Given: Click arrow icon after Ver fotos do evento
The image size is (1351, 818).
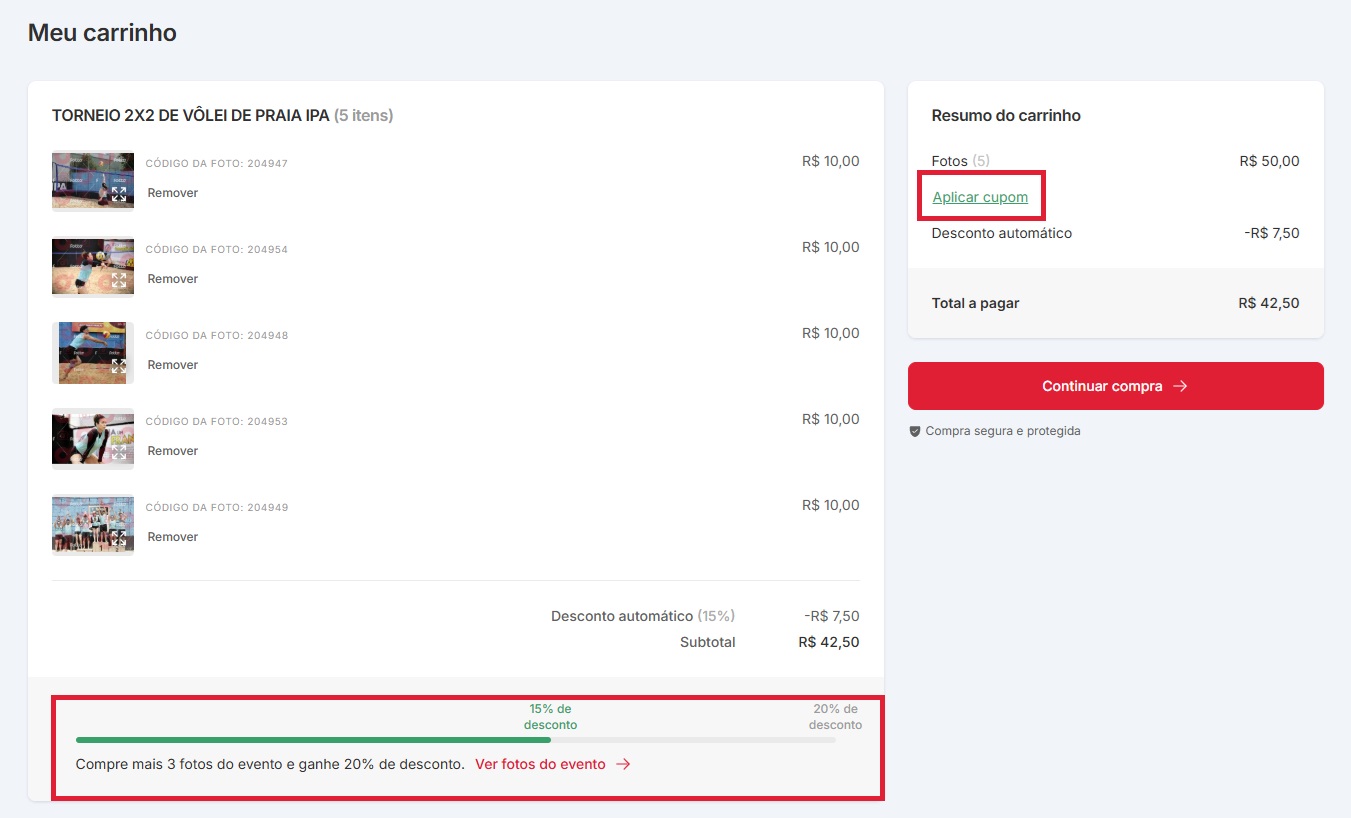Looking at the screenshot, I should (x=623, y=764).
